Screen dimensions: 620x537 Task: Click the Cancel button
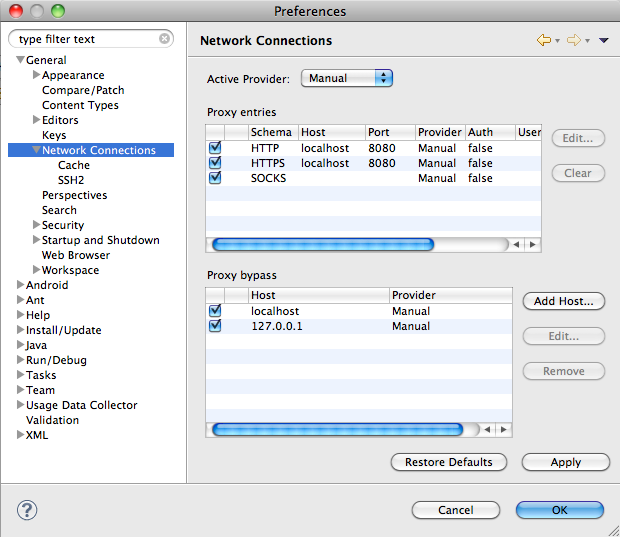(x=456, y=510)
